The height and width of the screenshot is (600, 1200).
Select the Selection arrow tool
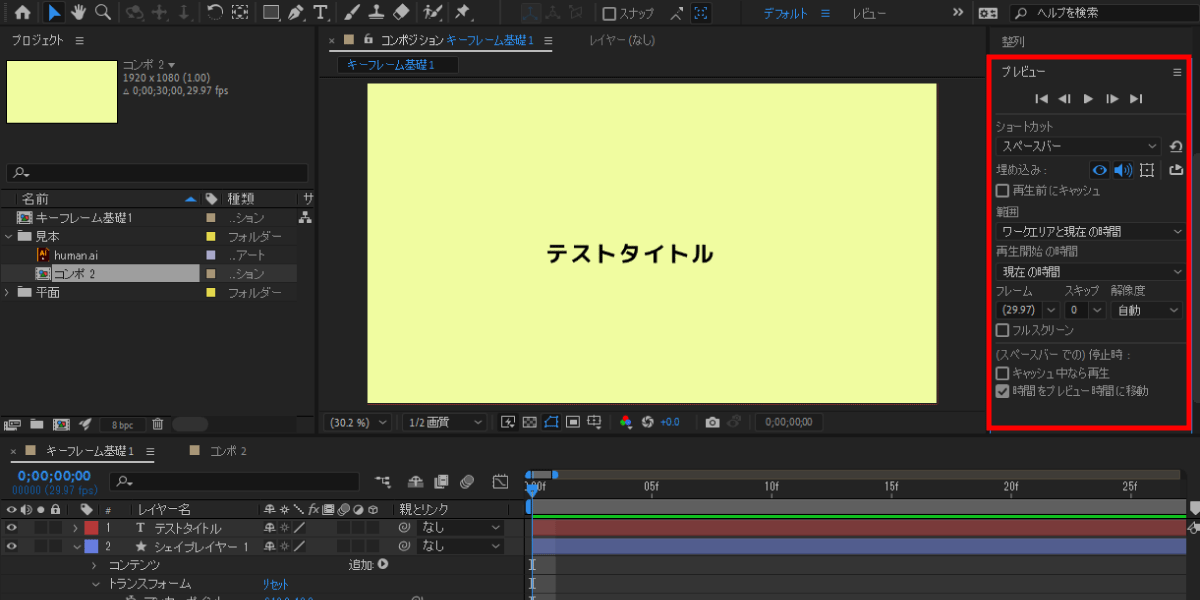[x=54, y=13]
